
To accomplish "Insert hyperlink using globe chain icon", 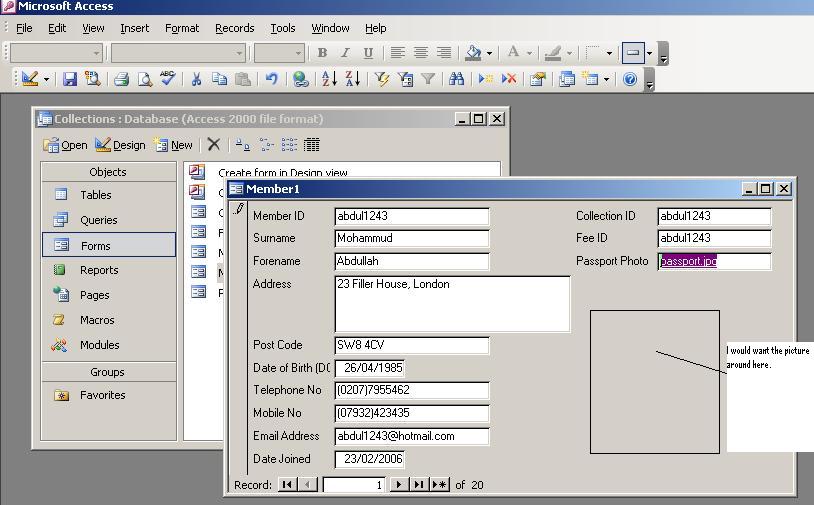I will pyautogui.click(x=301, y=79).
